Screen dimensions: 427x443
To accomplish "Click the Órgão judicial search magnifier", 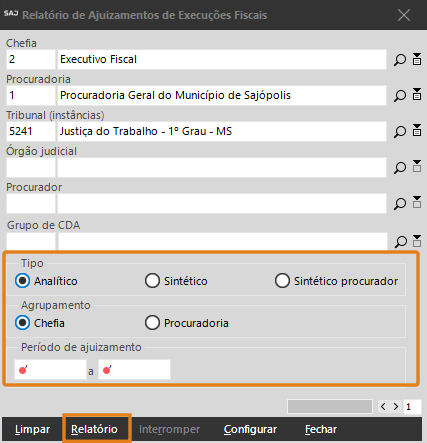I will coord(400,168).
